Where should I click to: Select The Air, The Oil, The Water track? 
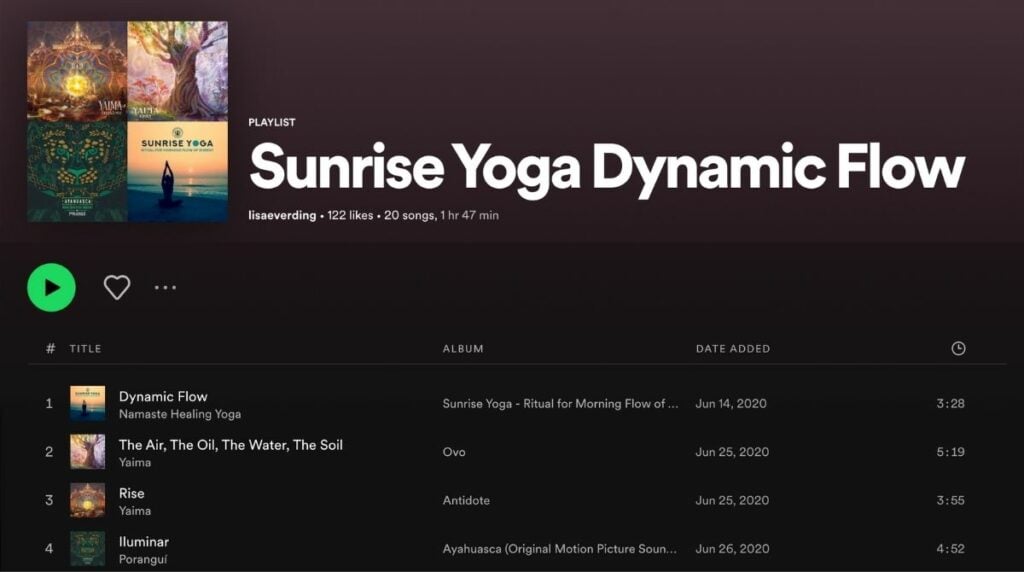click(x=231, y=445)
